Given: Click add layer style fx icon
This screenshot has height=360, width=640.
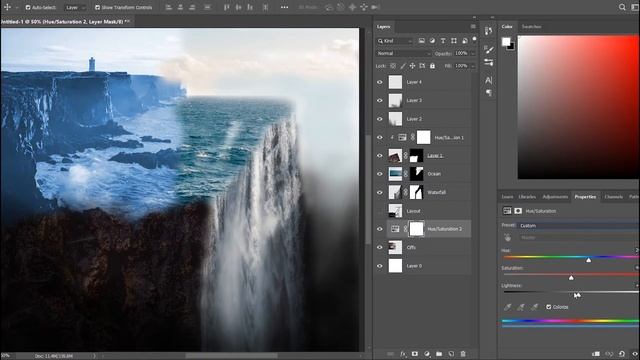Looking at the screenshot, I should pos(403,354).
